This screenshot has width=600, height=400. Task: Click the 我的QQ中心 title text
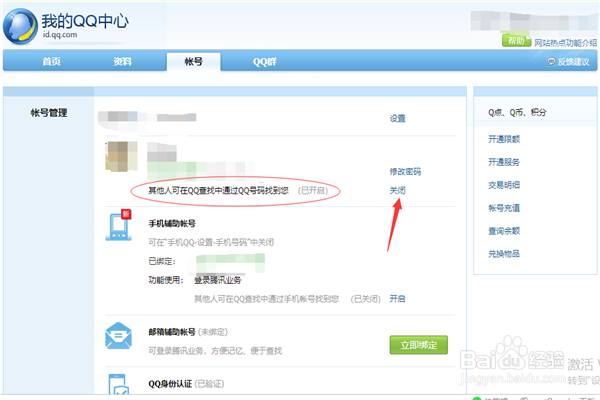[85, 21]
